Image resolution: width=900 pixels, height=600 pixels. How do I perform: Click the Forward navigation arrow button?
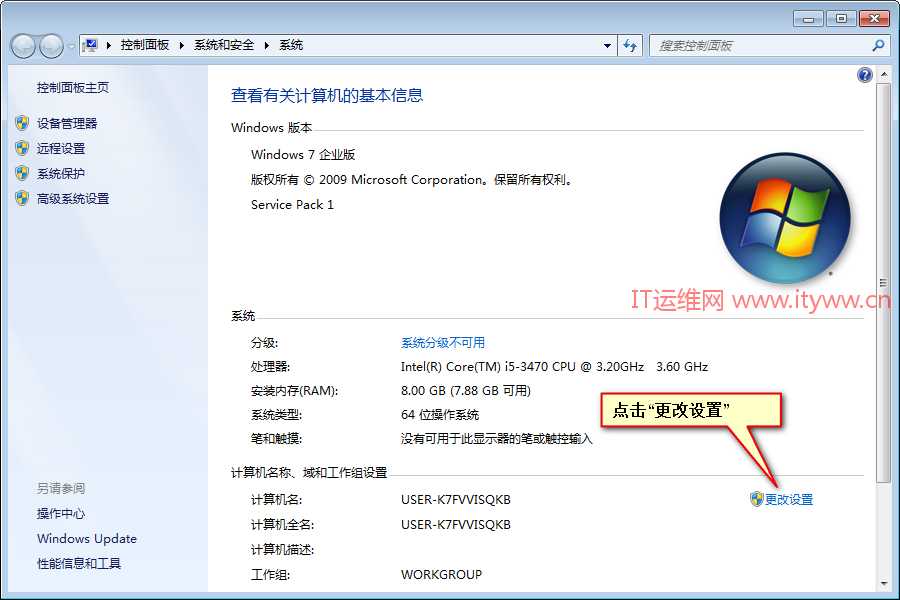pos(52,47)
